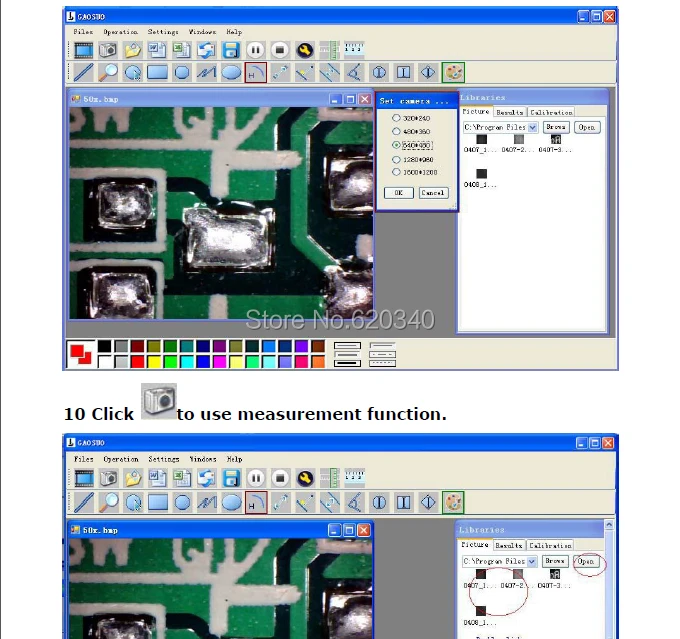Viewport: 680px width, 639px height.
Task: Pick the bright yellow color swatch in palette bar
Action: pyautogui.click(x=154, y=361)
